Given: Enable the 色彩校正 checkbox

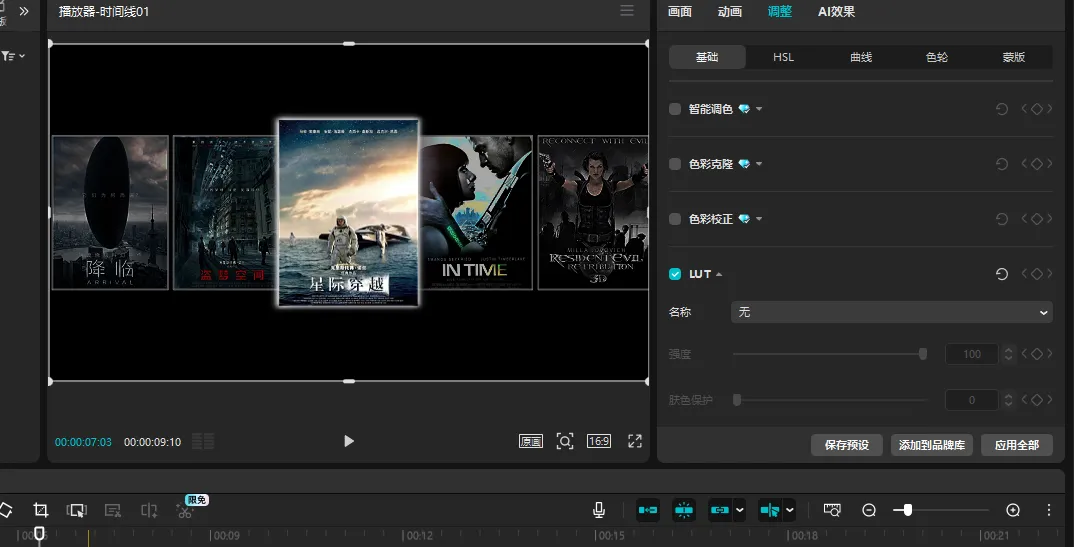Looking at the screenshot, I should click(x=675, y=219).
